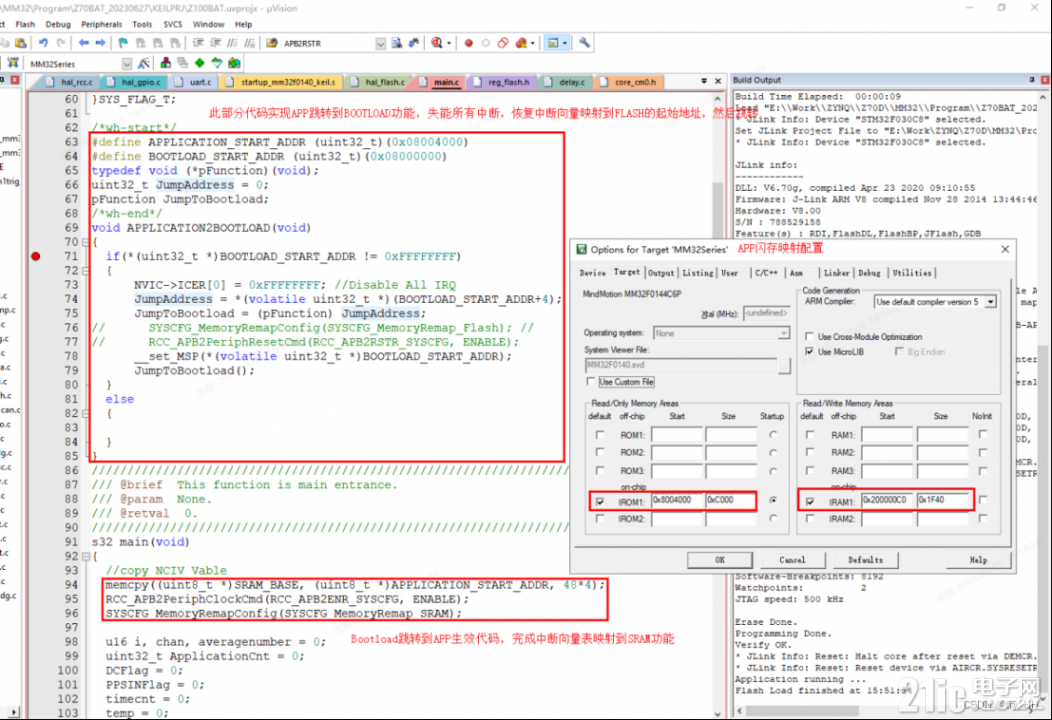Collapse the code block at line 70
Viewport: 1052px width, 720px height.
pyautogui.click(x=85, y=242)
